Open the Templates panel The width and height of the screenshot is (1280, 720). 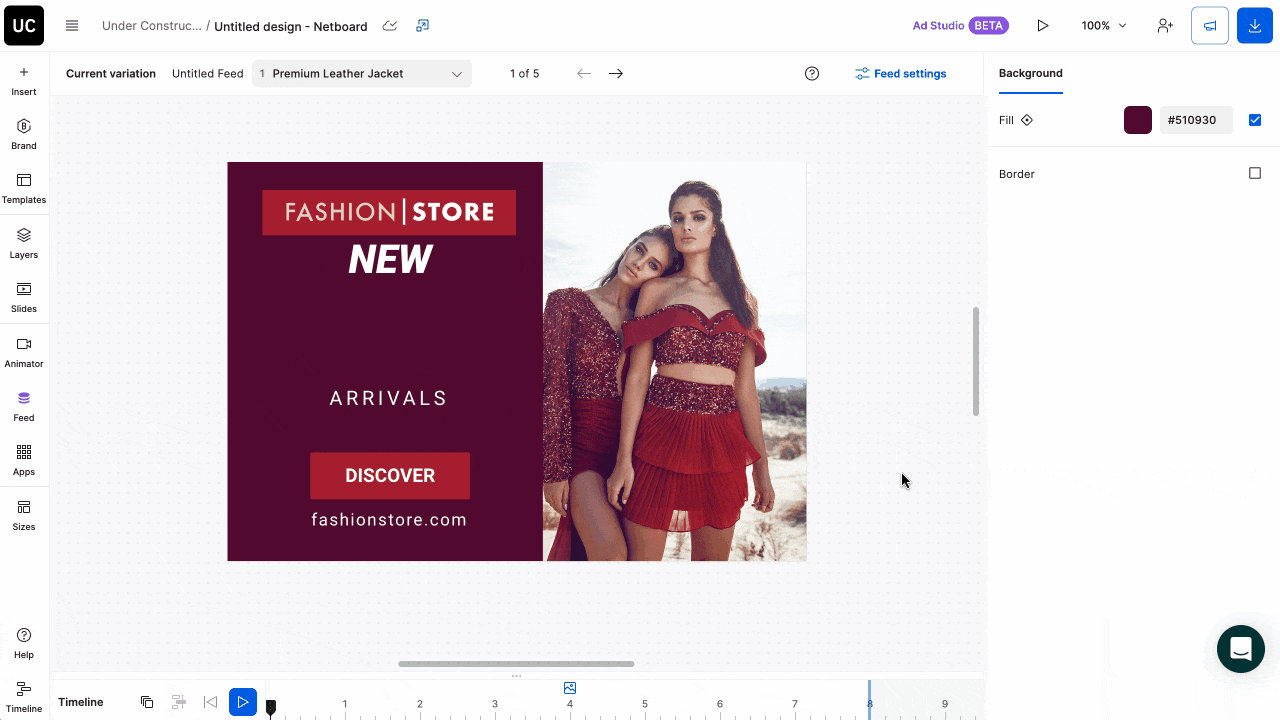[24, 188]
